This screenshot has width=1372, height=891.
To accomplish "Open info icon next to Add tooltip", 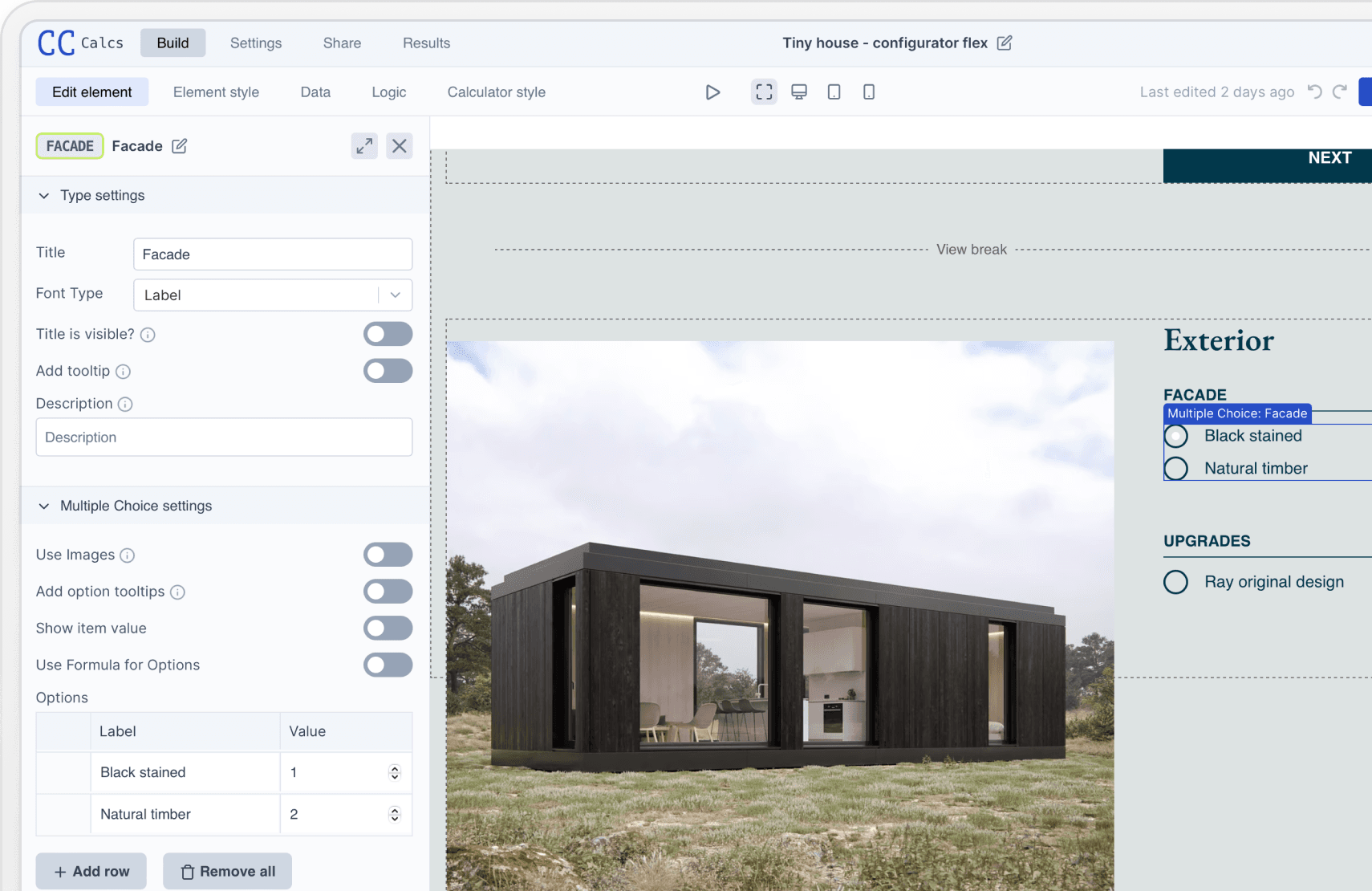I will click(123, 372).
